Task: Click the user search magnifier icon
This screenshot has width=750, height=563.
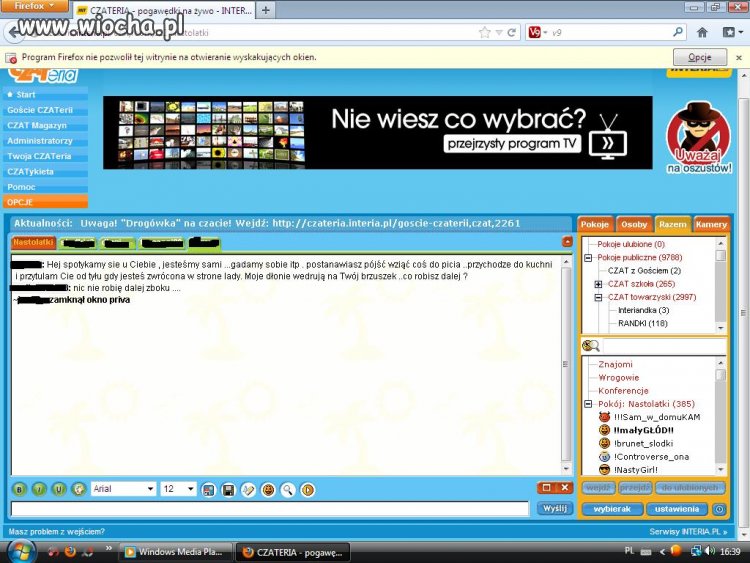Action: [x=591, y=345]
